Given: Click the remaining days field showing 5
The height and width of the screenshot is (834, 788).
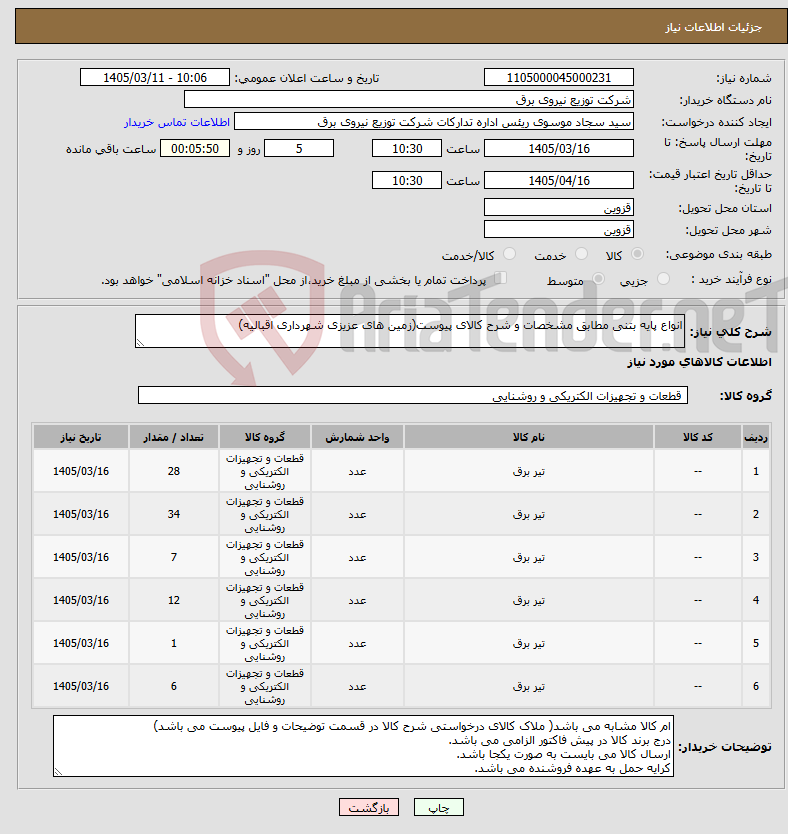Looking at the screenshot, I should (299, 148).
